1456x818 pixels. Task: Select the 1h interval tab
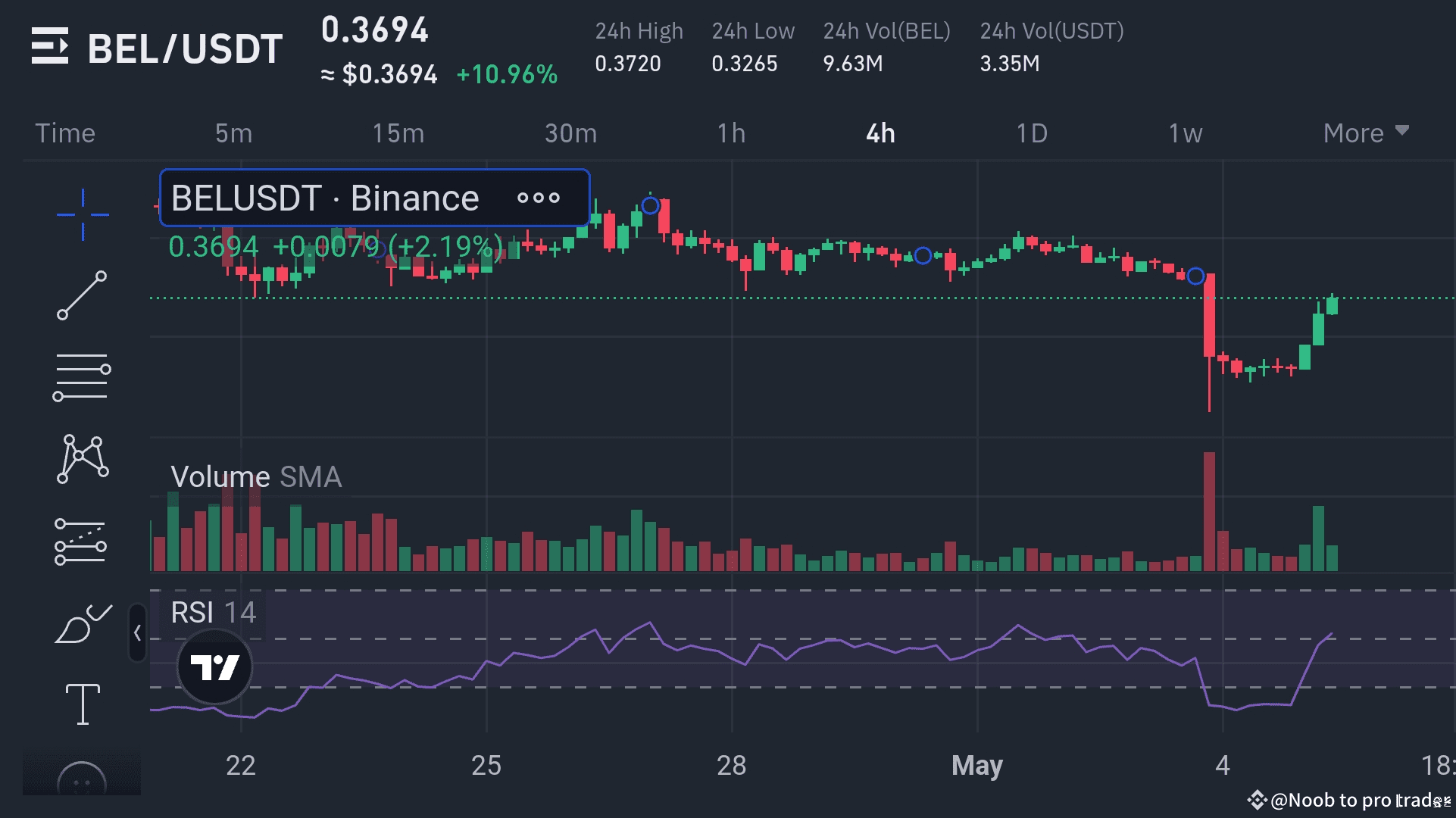tap(731, 133)
